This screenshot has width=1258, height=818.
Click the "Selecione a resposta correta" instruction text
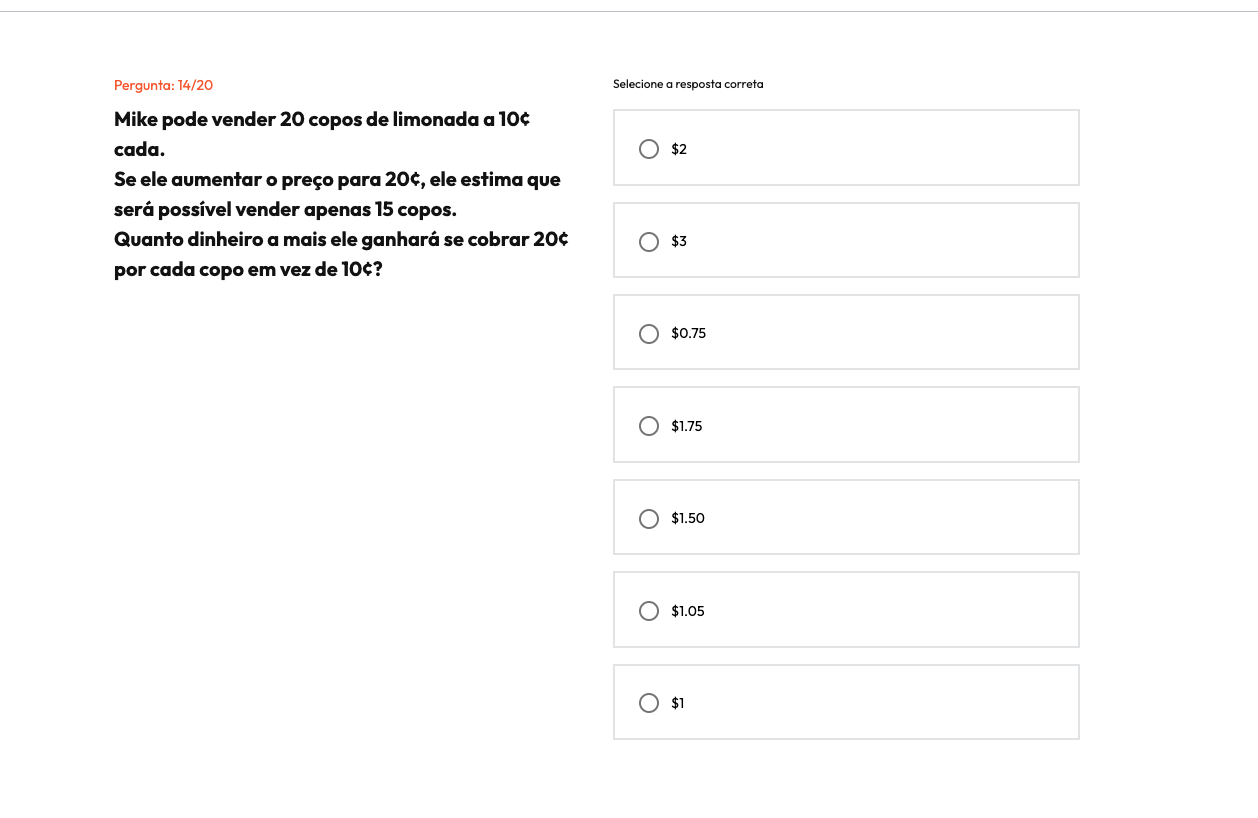688,84
